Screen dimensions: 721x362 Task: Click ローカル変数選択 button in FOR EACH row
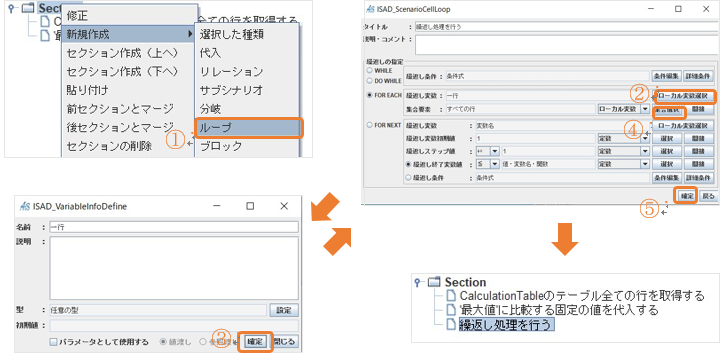click(x=683, y=96)
